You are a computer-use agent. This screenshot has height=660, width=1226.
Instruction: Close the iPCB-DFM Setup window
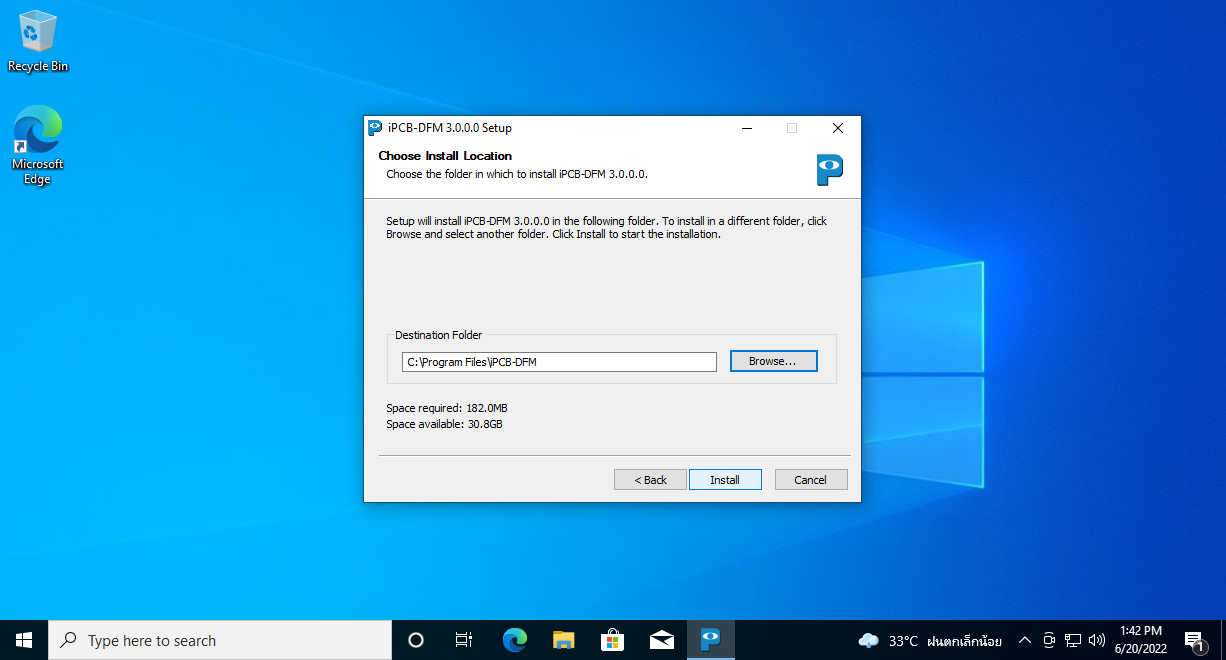click(838, 128)
